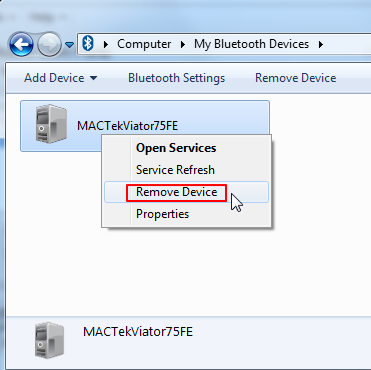Click Remove Device in the toolbar

click(296, 78)
